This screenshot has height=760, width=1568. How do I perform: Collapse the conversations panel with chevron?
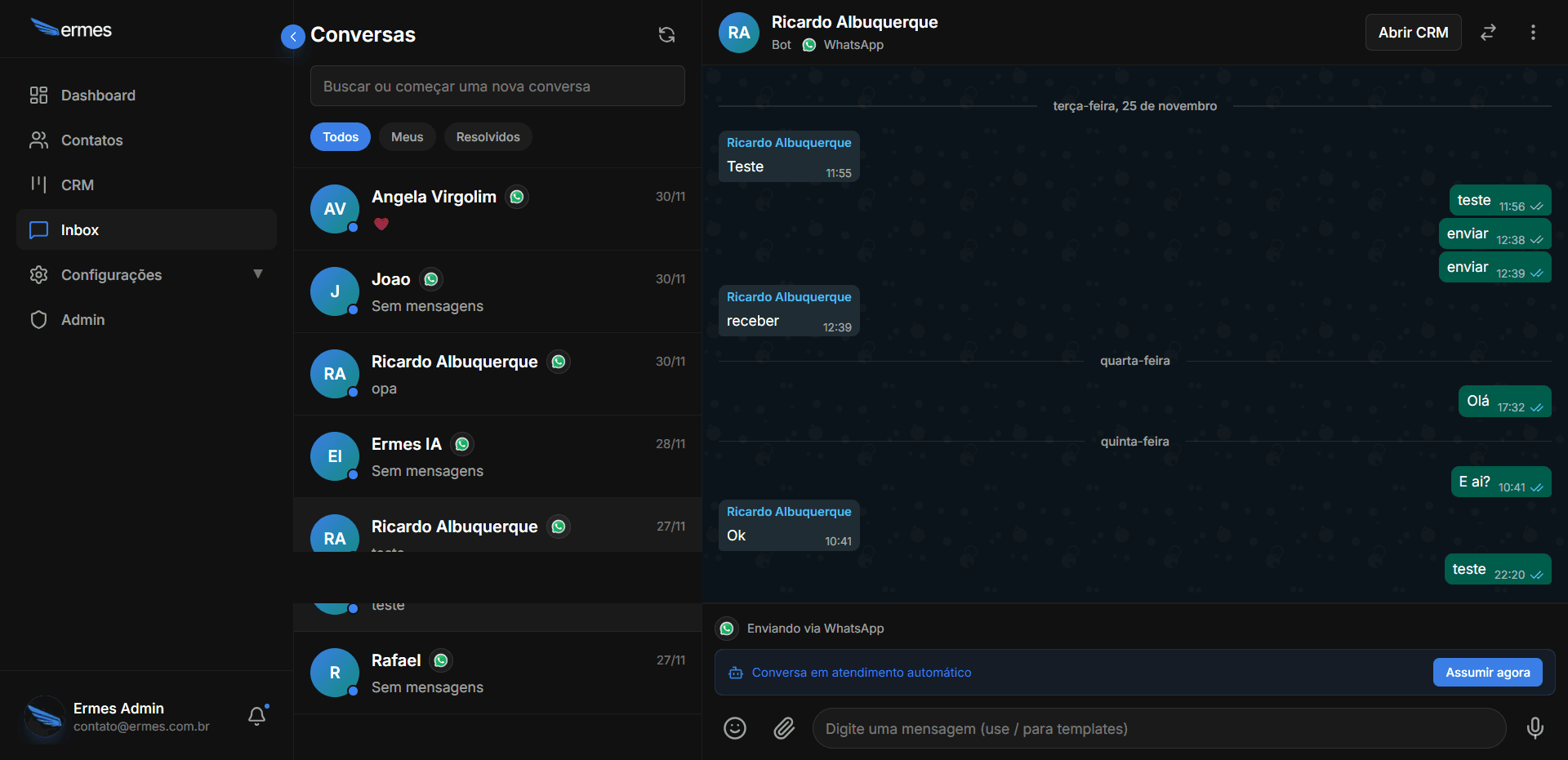click(293, 37)
